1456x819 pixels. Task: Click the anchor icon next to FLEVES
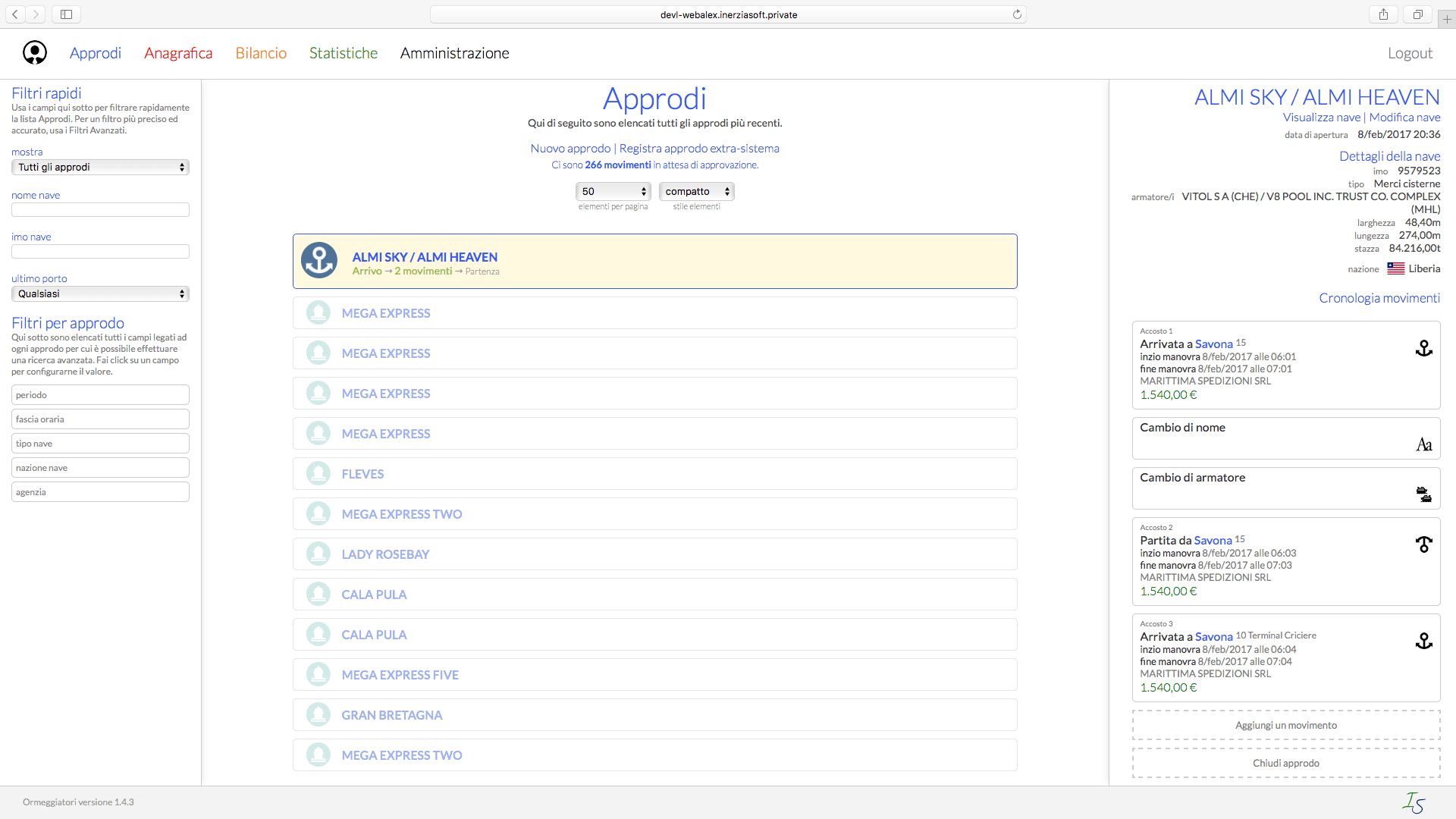318,473
